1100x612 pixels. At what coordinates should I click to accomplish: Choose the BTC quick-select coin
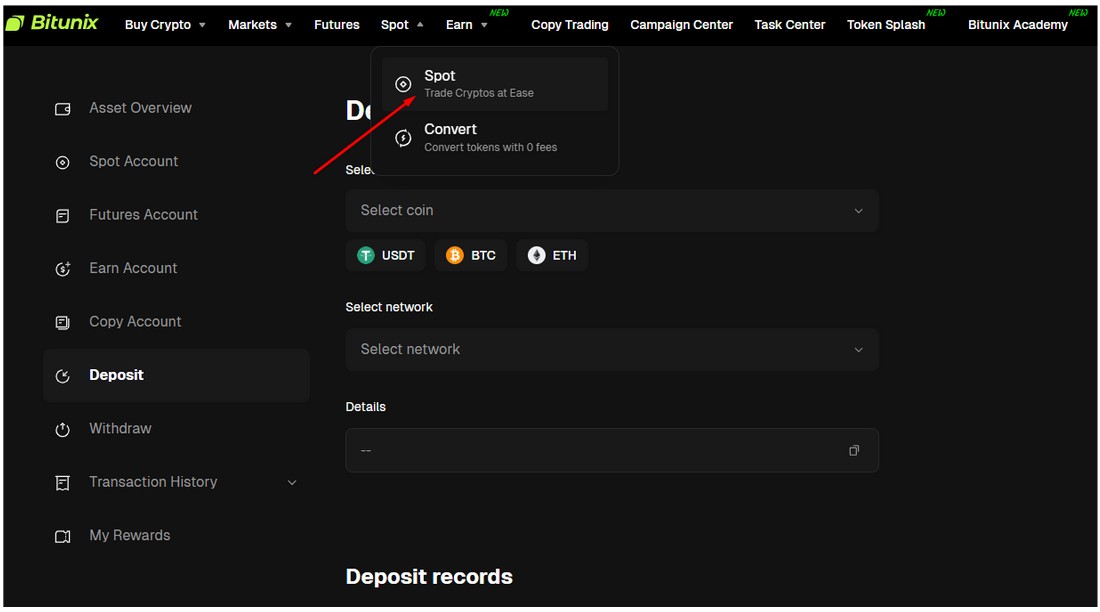click(471, 256)
